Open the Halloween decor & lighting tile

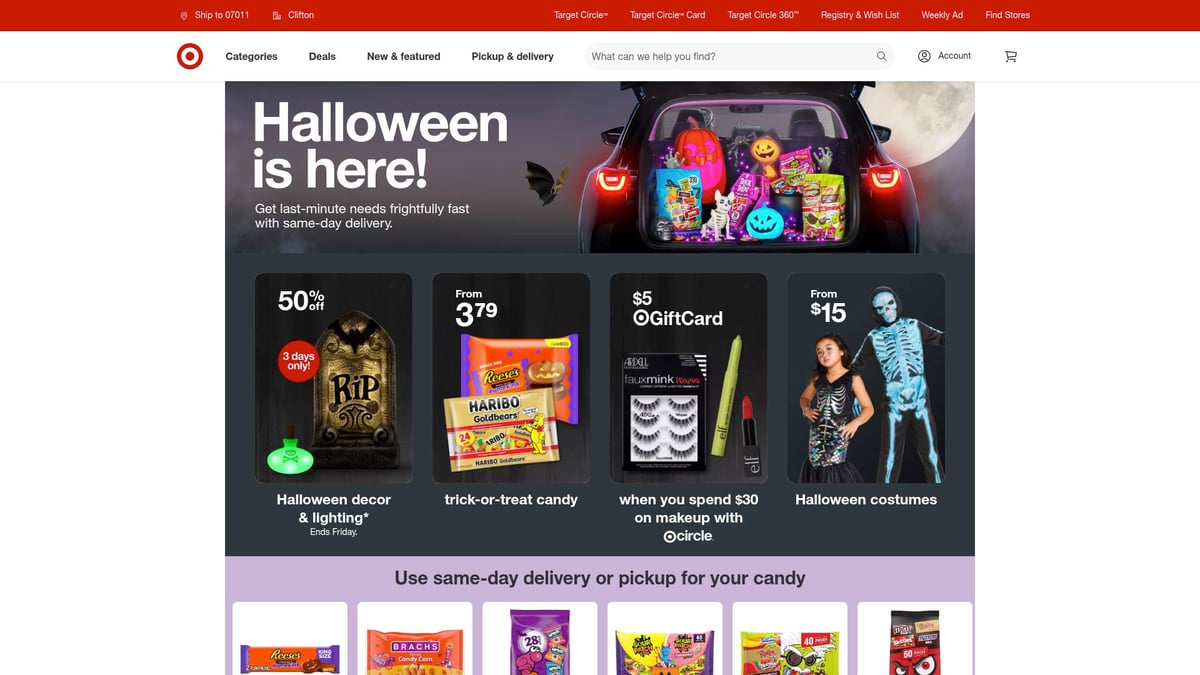click(333, 405)
